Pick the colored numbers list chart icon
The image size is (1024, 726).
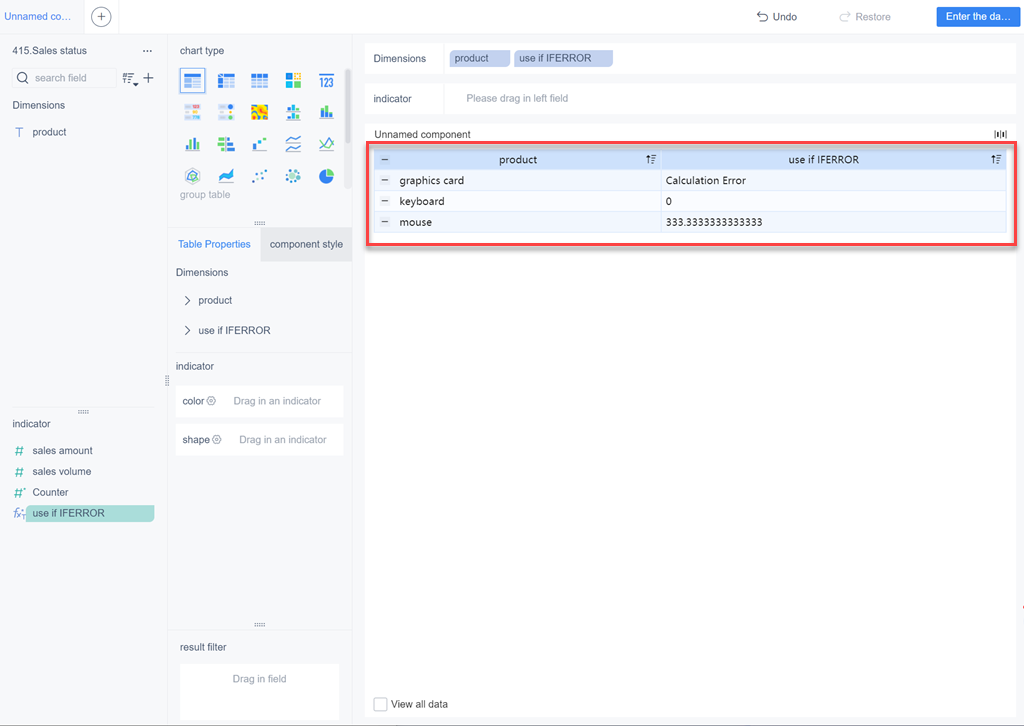(x=193, y=112)
